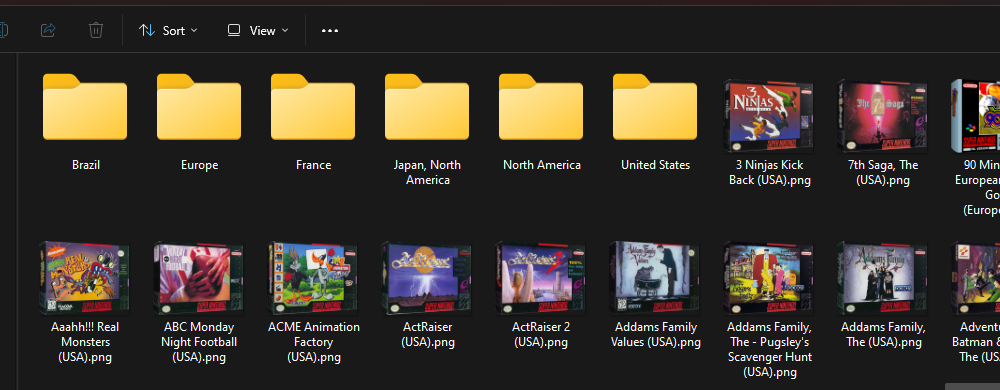
Task: Open the Sort dropdown menu
Action: (x=168, y=31)
